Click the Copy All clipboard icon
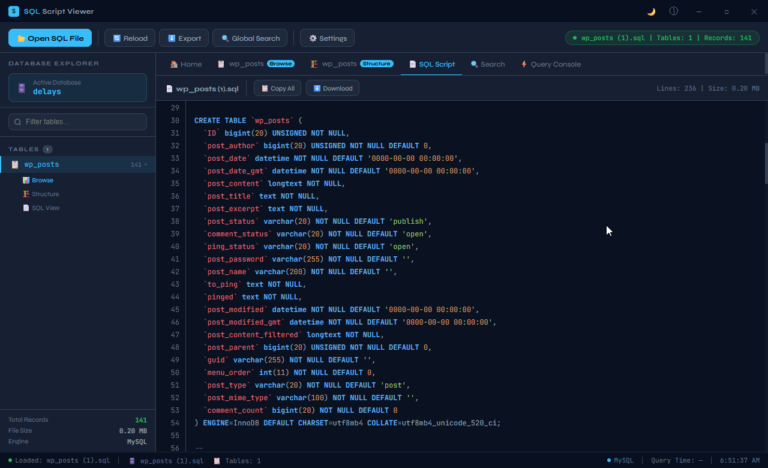The height and width of the screenshot is (468, 768). (x=264, y=88)
